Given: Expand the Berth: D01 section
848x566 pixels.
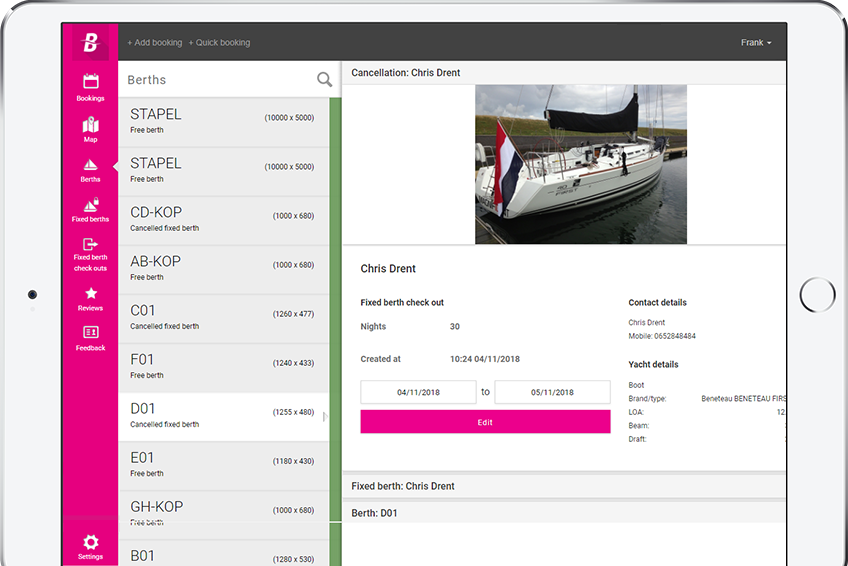Looking at the screenshot, I should (x=564, y=513).
